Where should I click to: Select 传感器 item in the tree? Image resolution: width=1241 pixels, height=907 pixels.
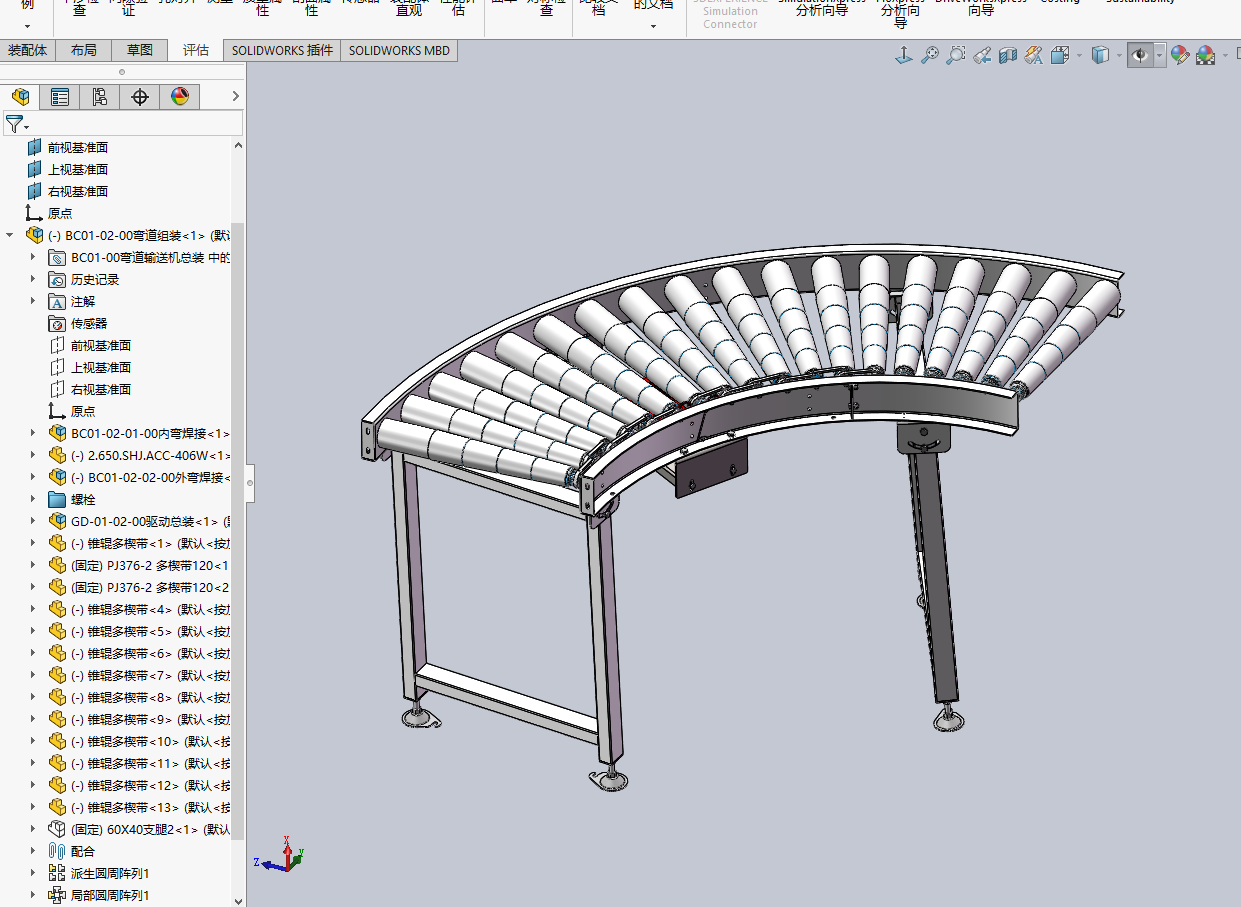coord(88,323)
